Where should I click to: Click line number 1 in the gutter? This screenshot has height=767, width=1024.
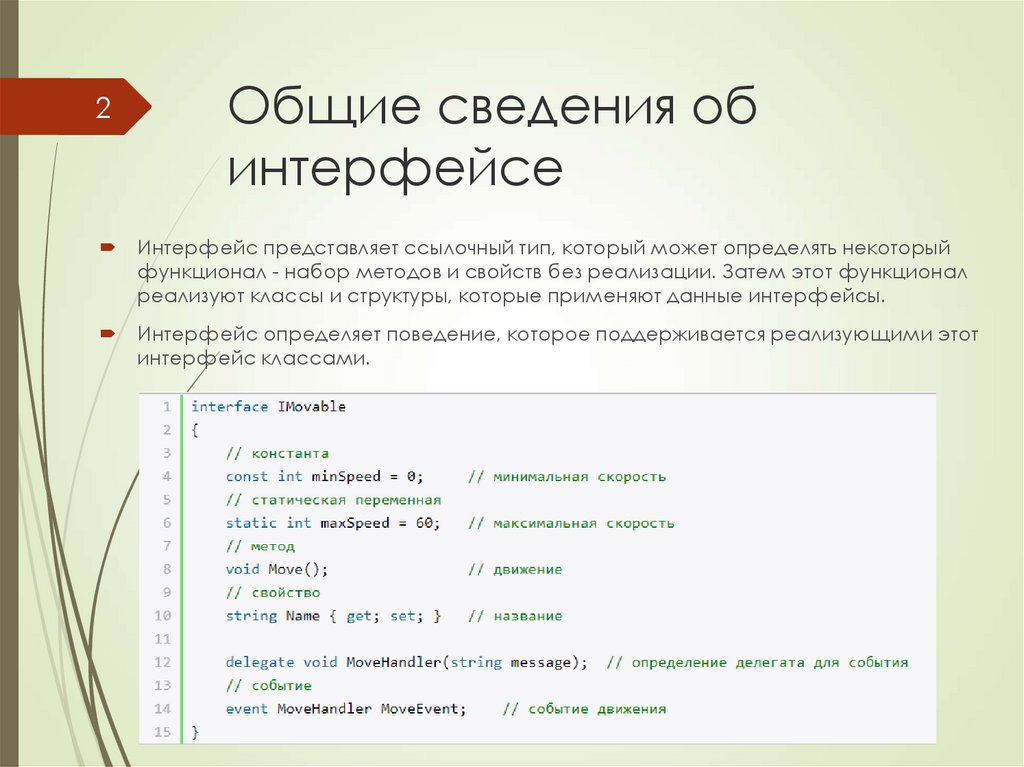tap(167, 406)
